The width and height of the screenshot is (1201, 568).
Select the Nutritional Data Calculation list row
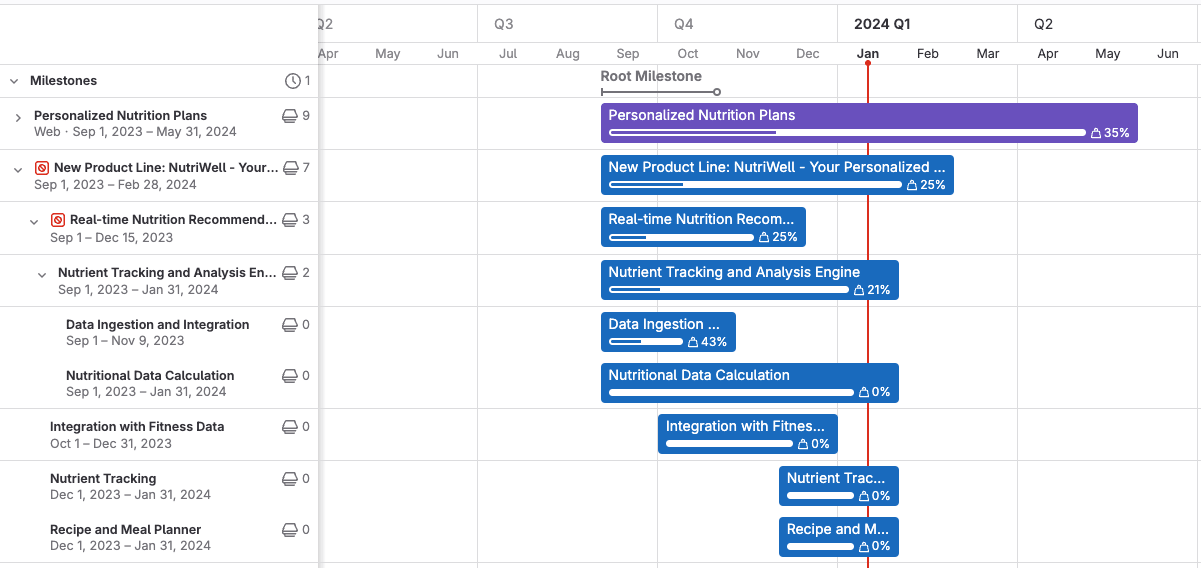[x=159, y=383]
